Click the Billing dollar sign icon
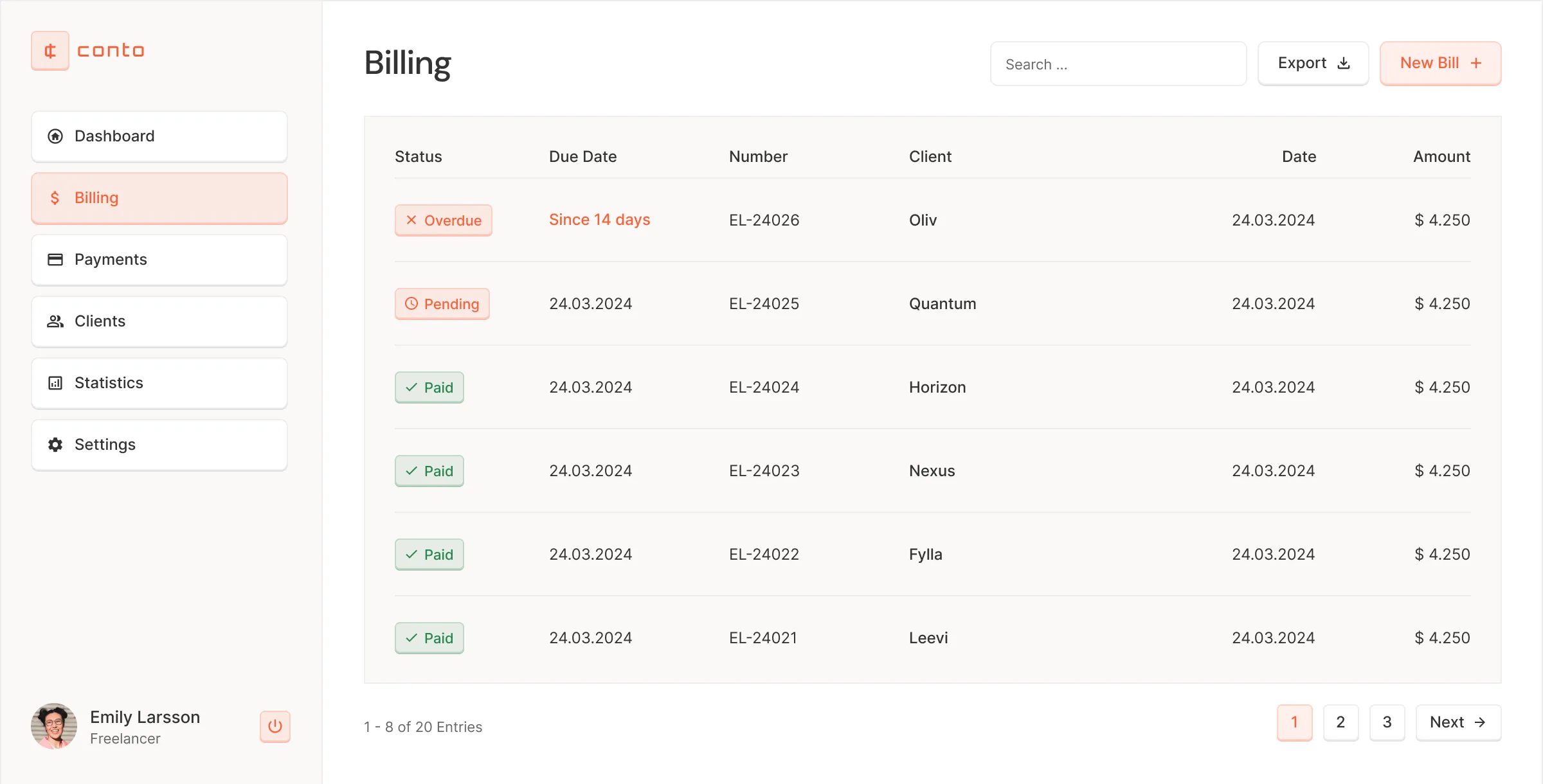This screenshot has height=784, width=1543. 55,198
